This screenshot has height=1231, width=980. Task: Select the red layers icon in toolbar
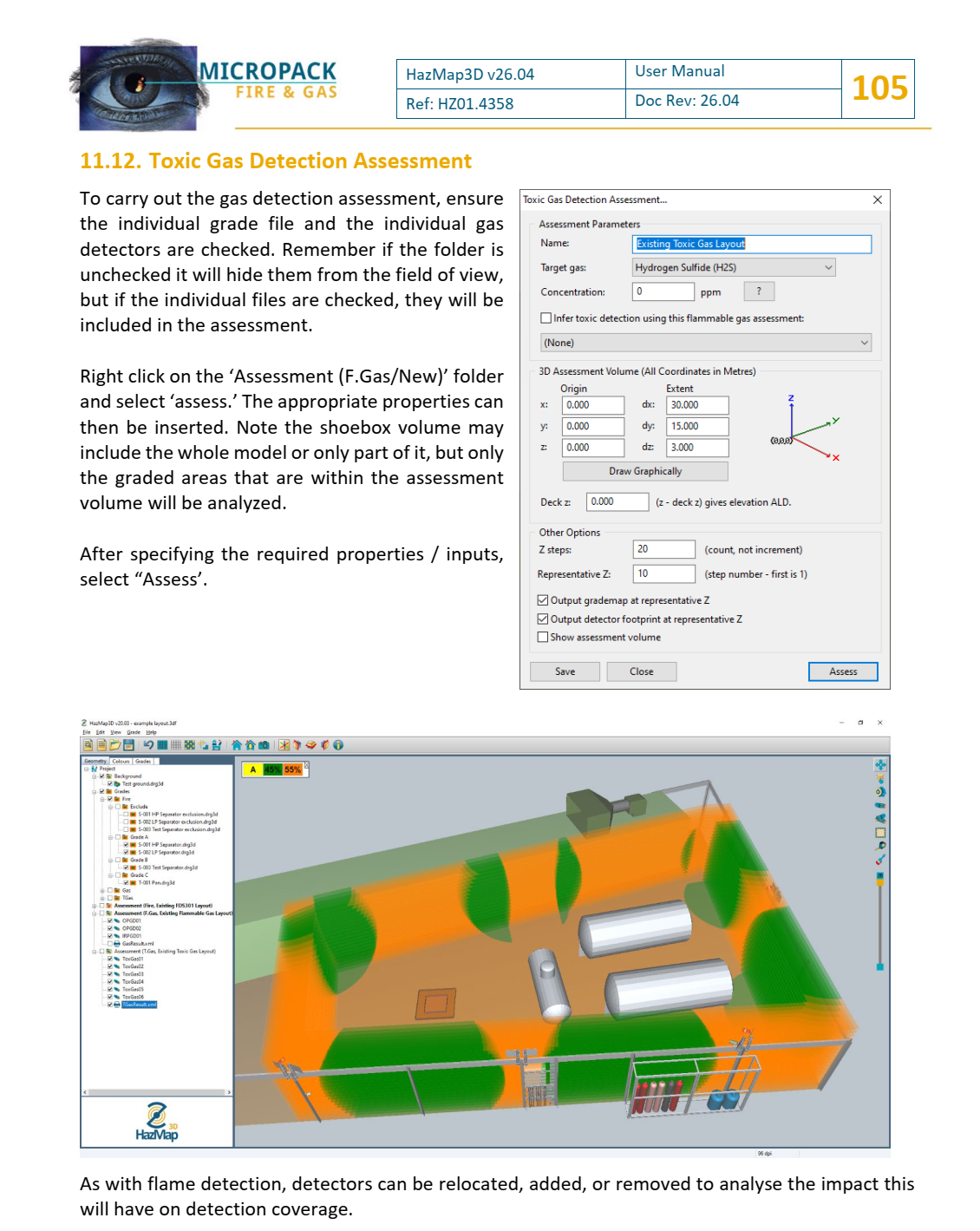[x=310, y=745]
